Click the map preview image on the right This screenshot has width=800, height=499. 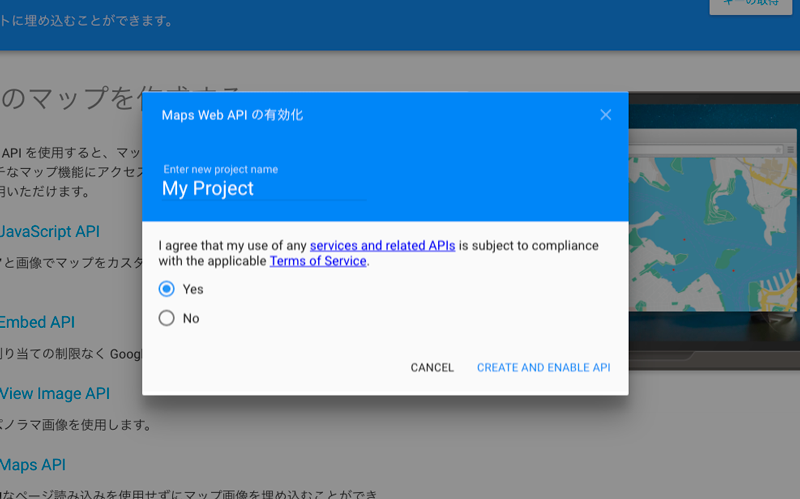(713, 234)
